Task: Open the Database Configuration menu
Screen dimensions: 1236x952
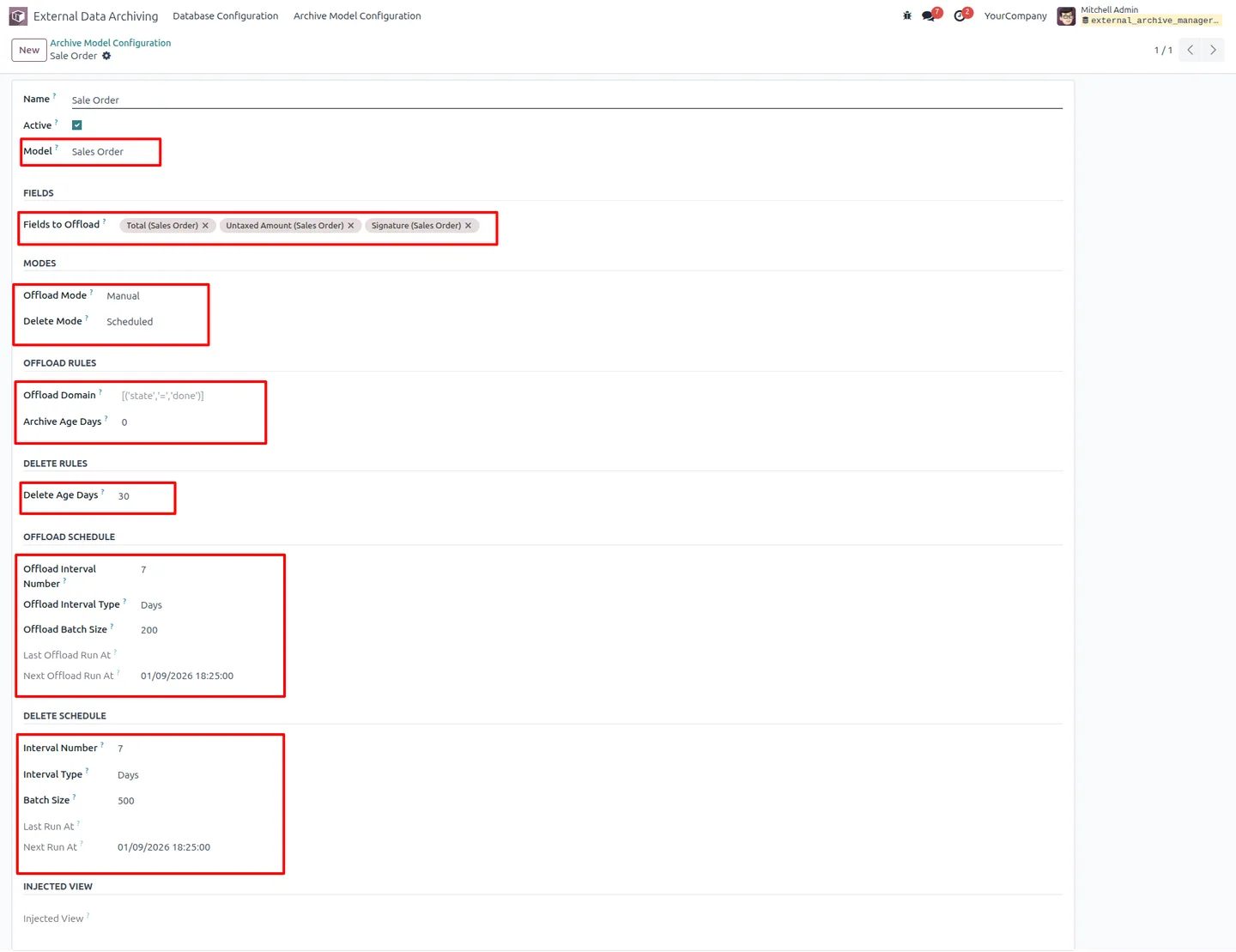Action: pos(226,15)
